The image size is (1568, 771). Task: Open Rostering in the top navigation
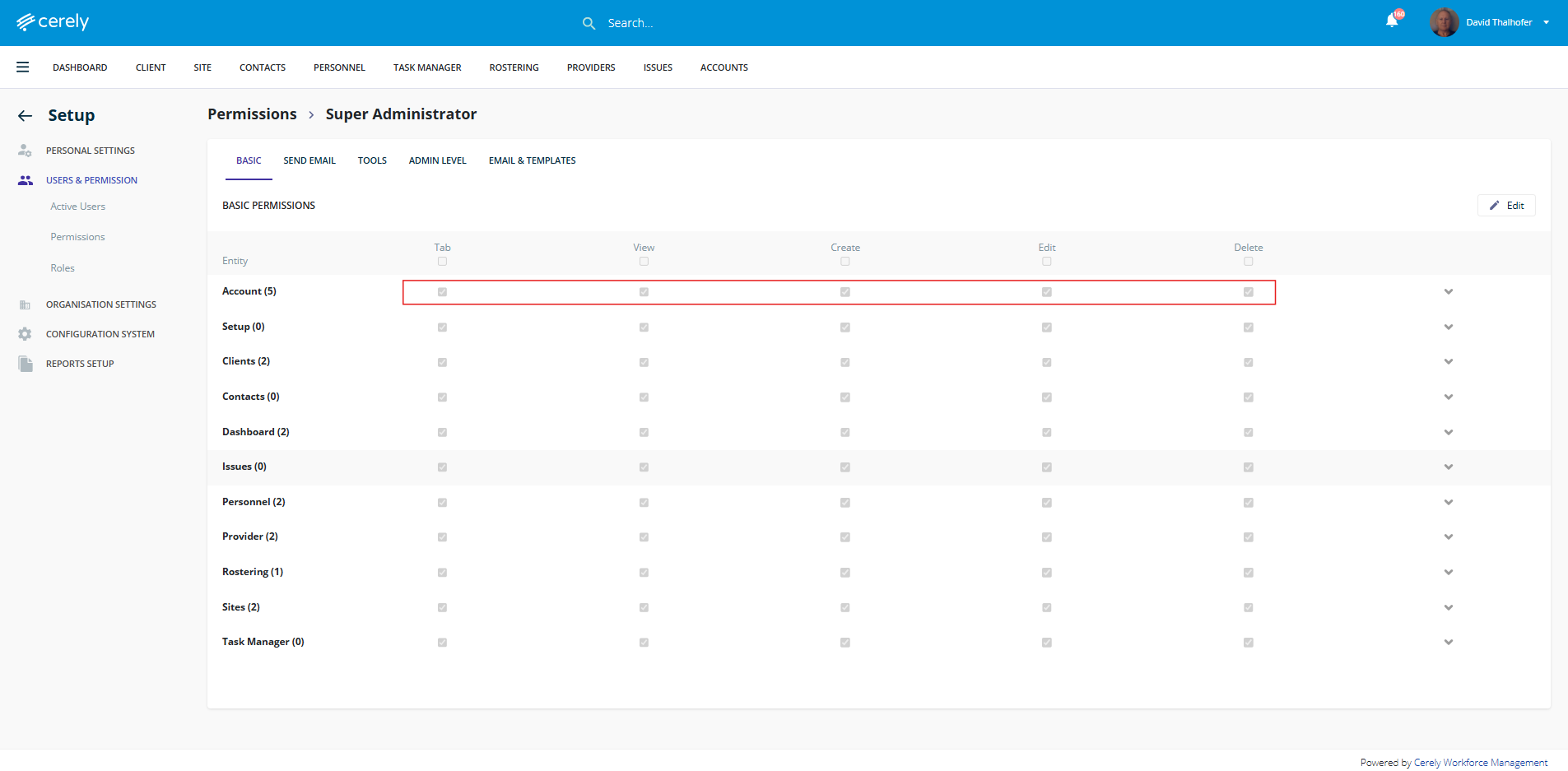pyautogui.click(x=514, y=67)
